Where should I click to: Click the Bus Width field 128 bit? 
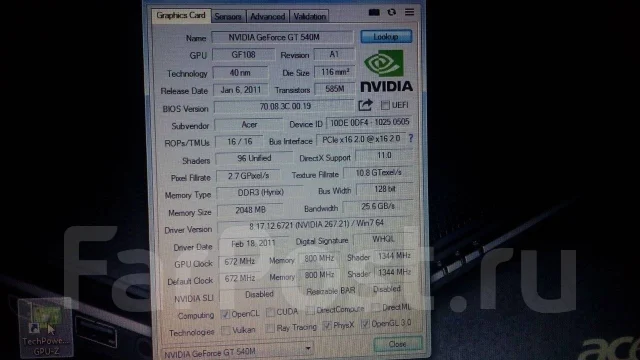point(384,189)
